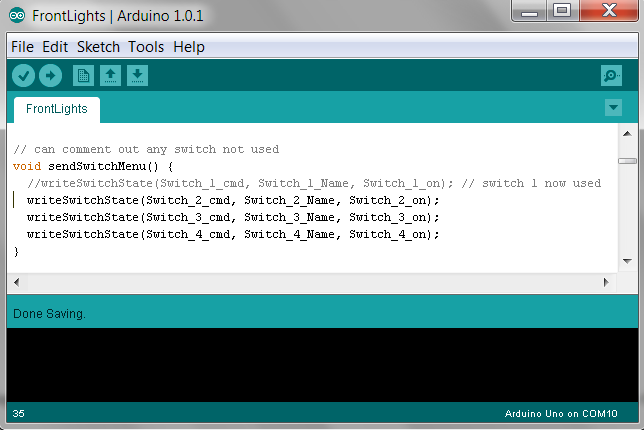This screenshot has width=644, height=430.
Task: Click 'Arduino Uno on COM10' board label
Action: pos(561,414)
